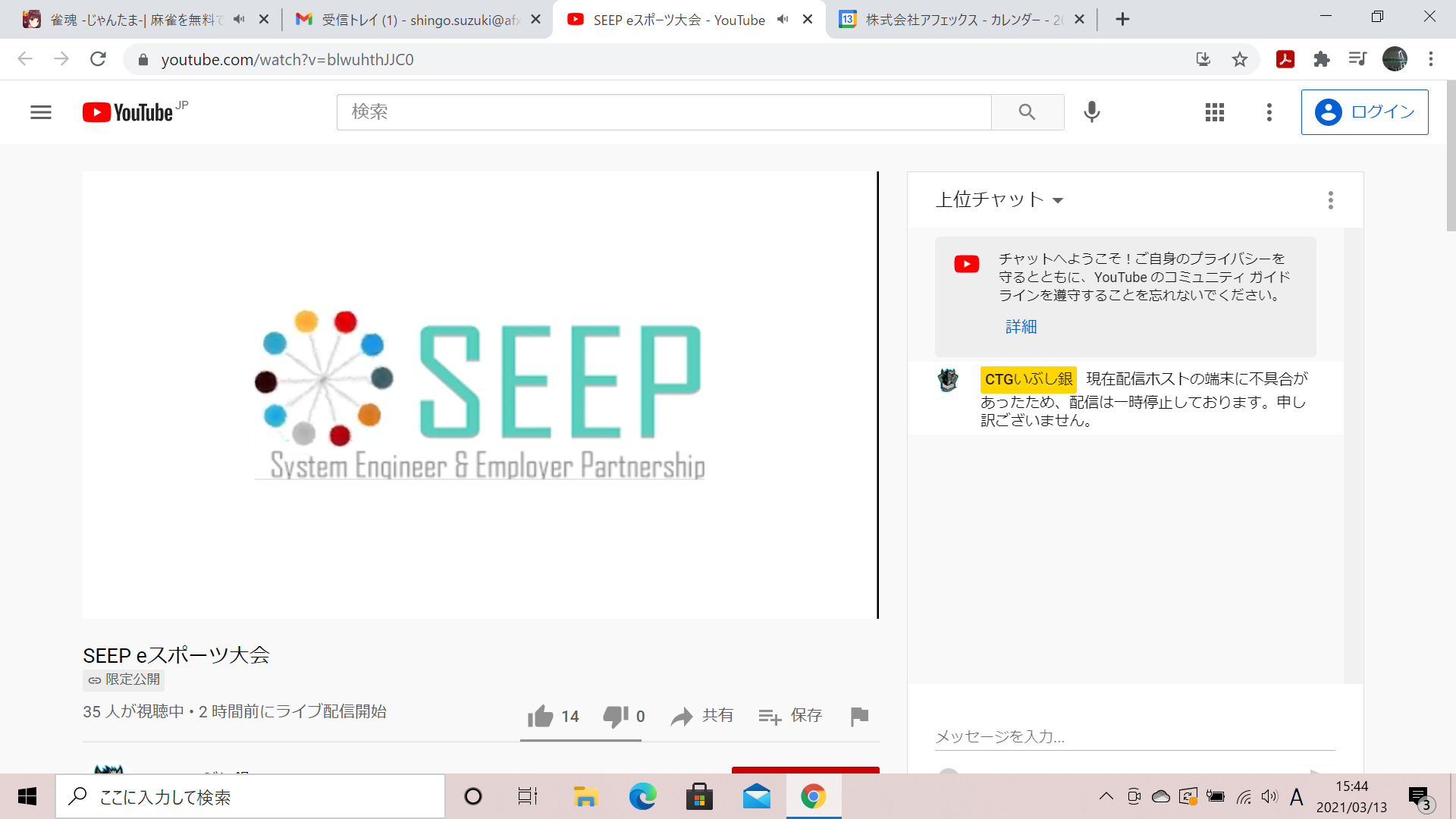Image resolution: width=1456 pixels, height=819 pixels.
Task: Report the video with flag icon
Action: point(859,716)
